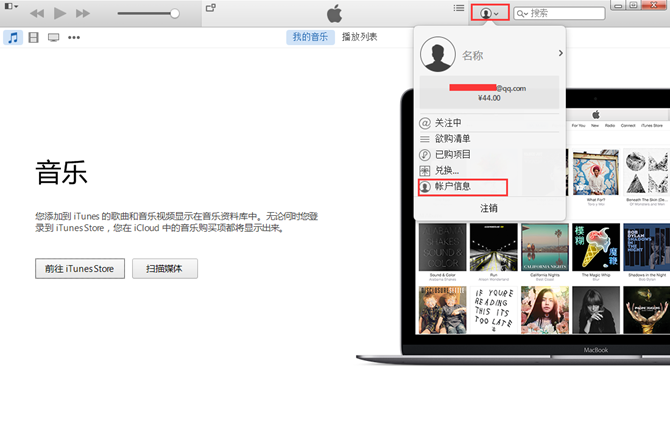This screenshot has width=670, height=442.
Task: Click the What For? album cover
Action: coord(596,173)
